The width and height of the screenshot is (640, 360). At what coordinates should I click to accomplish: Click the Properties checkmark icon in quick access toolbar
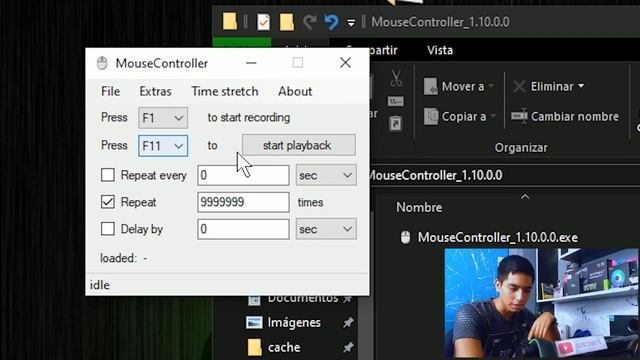pyautogui.click(x=264, y=22)
